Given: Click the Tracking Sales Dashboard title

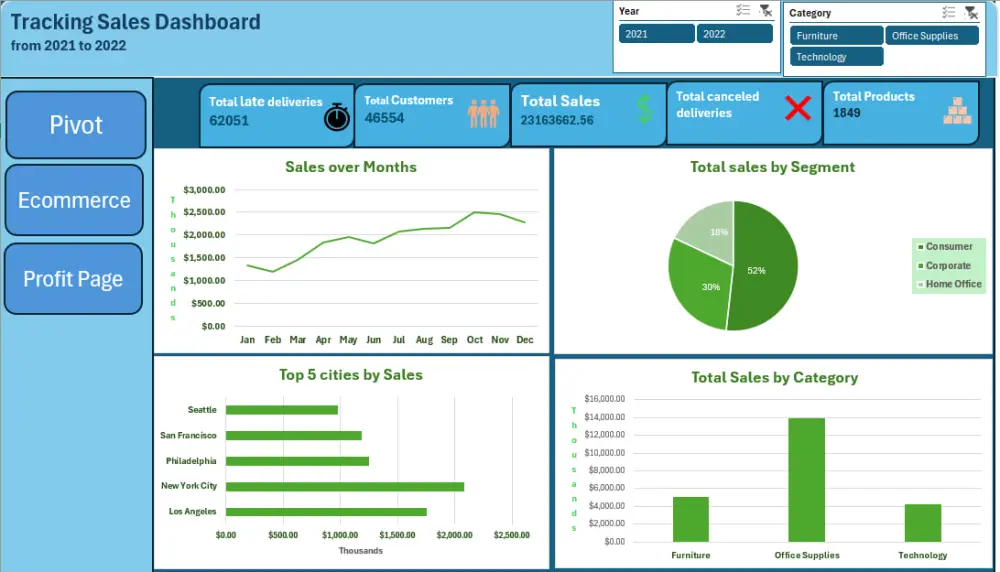Looking at the screenshot, I should pyautogui.click(x=135, y=22).
